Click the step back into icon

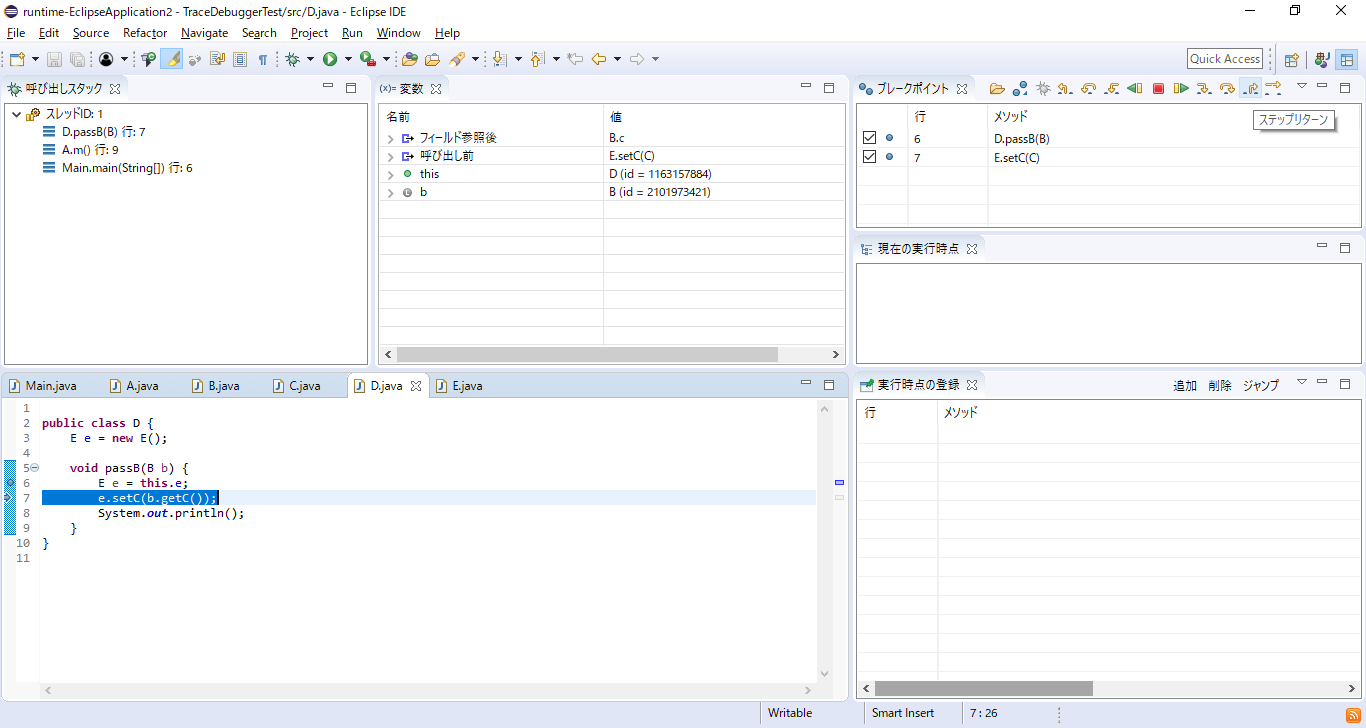(1111, 88)
